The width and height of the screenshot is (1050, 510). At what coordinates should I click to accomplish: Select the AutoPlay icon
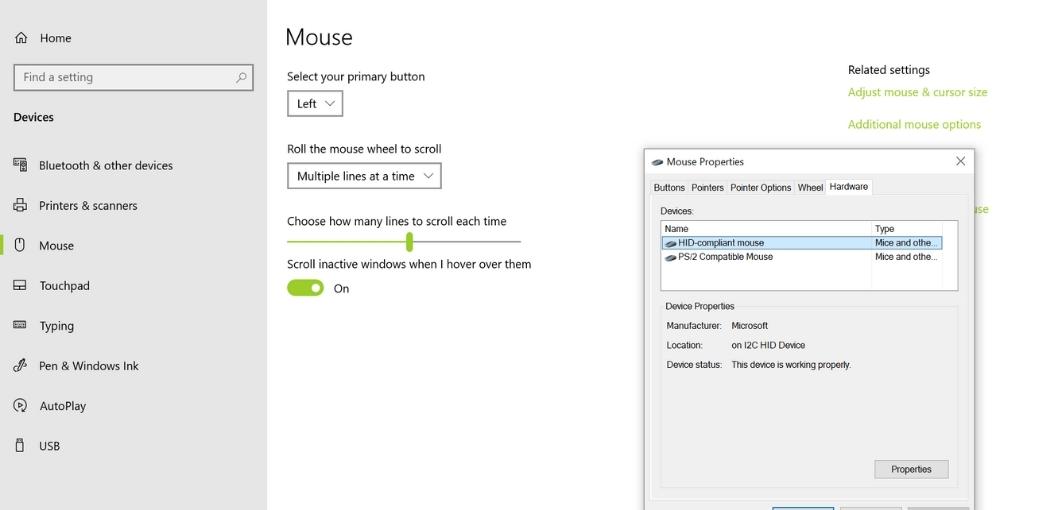click(x=20, y=406)
